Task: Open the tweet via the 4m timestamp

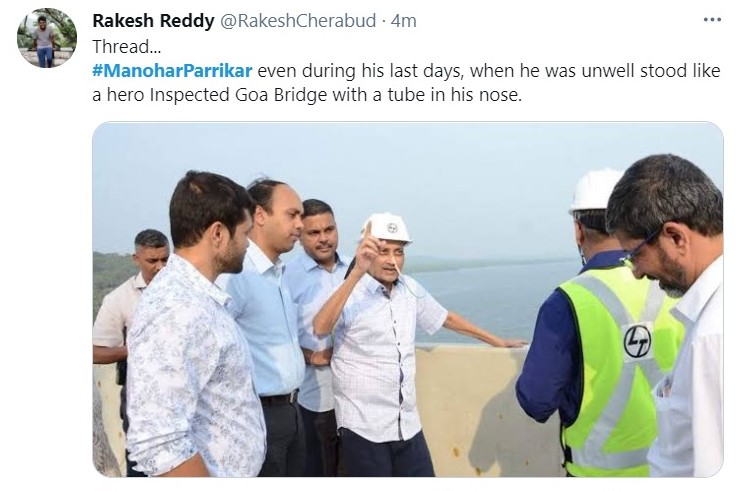Action: coord(404,21)
